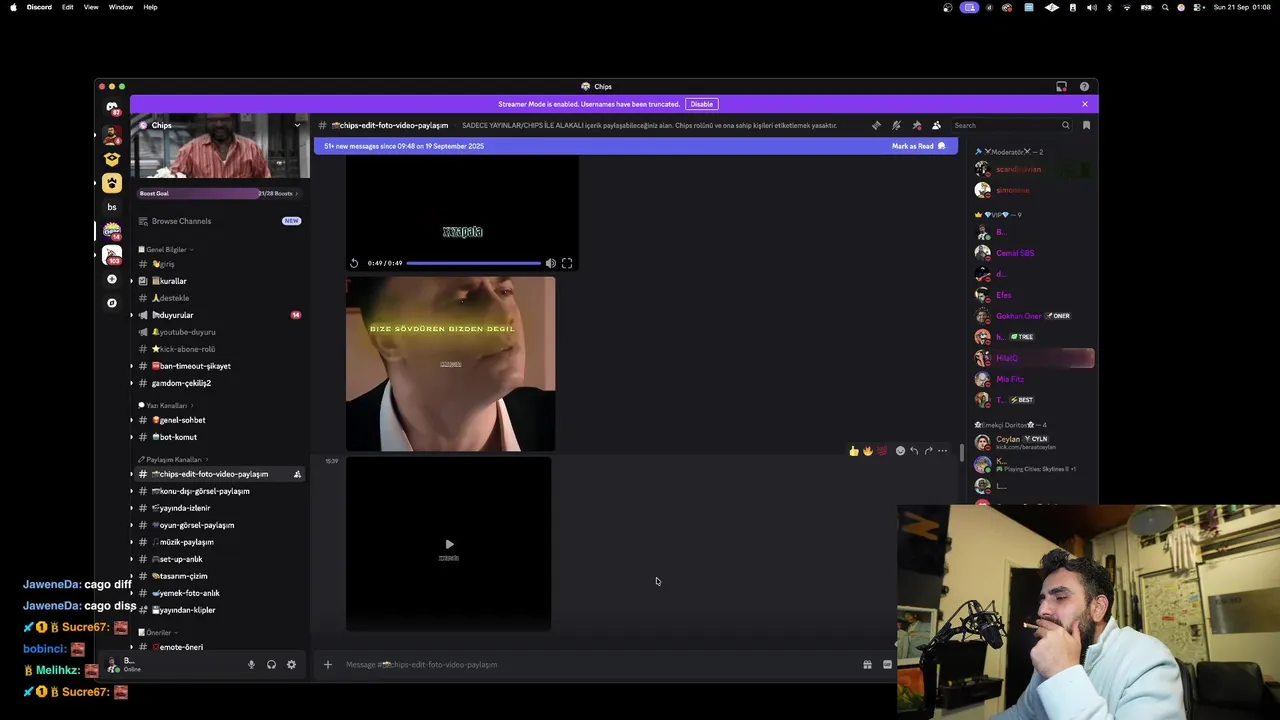Open More options for the message

pos(942,451)
